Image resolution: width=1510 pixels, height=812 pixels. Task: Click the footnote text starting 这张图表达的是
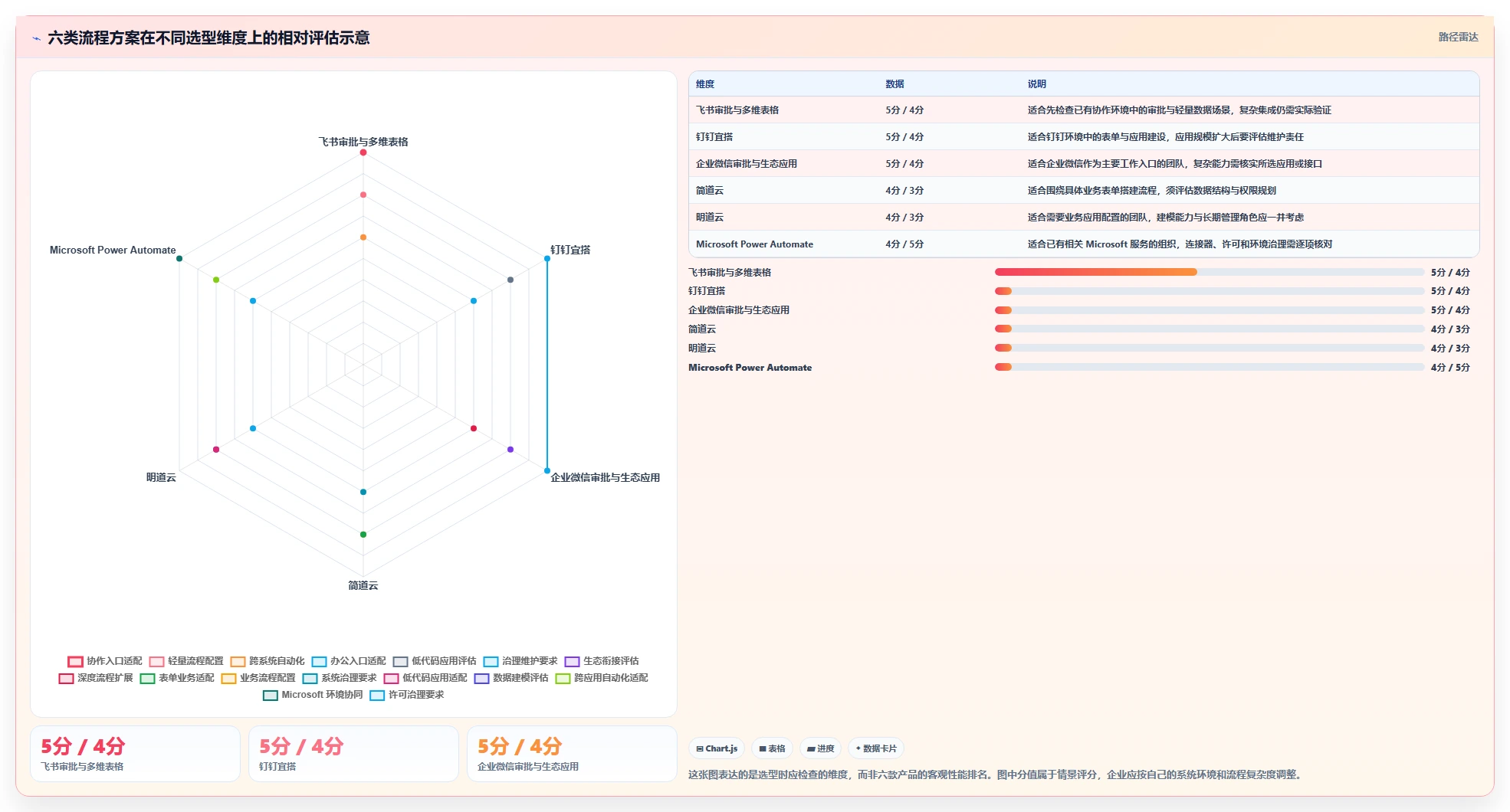coord(995,774)
